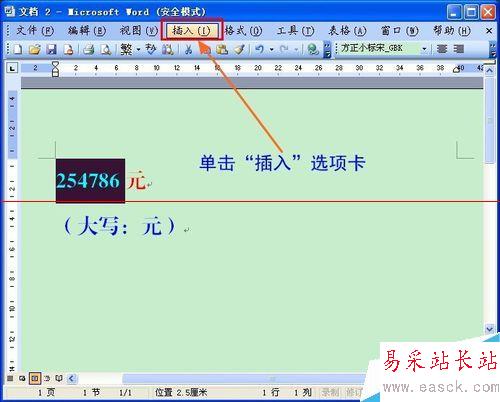The width and height of the screenshot is (500, 402).
Task: Switch to Outline view icon
Action: click(47, 378)
